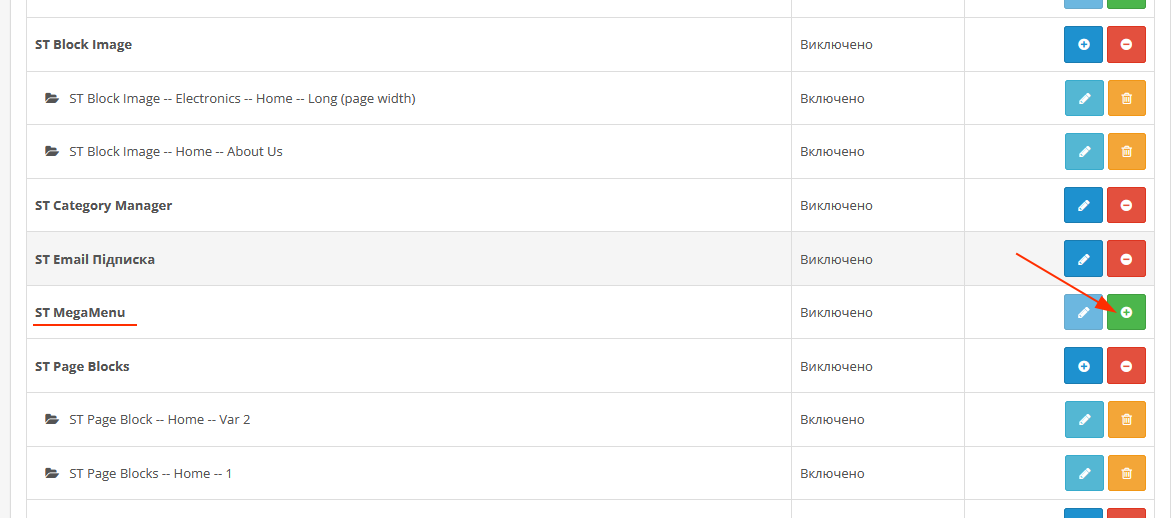The height and width of the screenshot is (518, 1171).
Task: Edit ST Page Block Home Var 2
Action: [1084, 419]
